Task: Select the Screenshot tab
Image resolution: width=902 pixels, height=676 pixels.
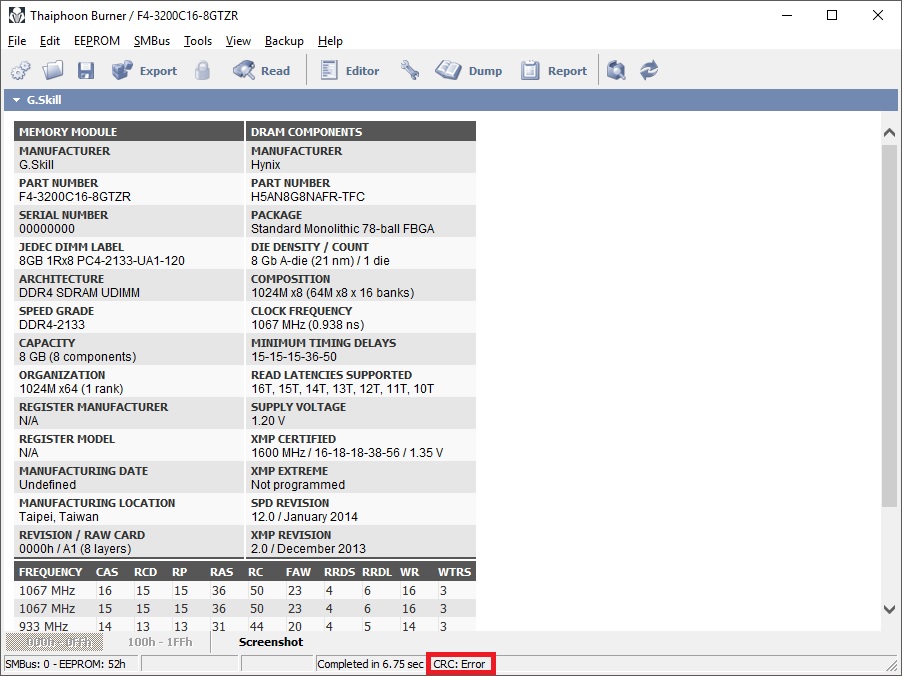Action: 271,642
